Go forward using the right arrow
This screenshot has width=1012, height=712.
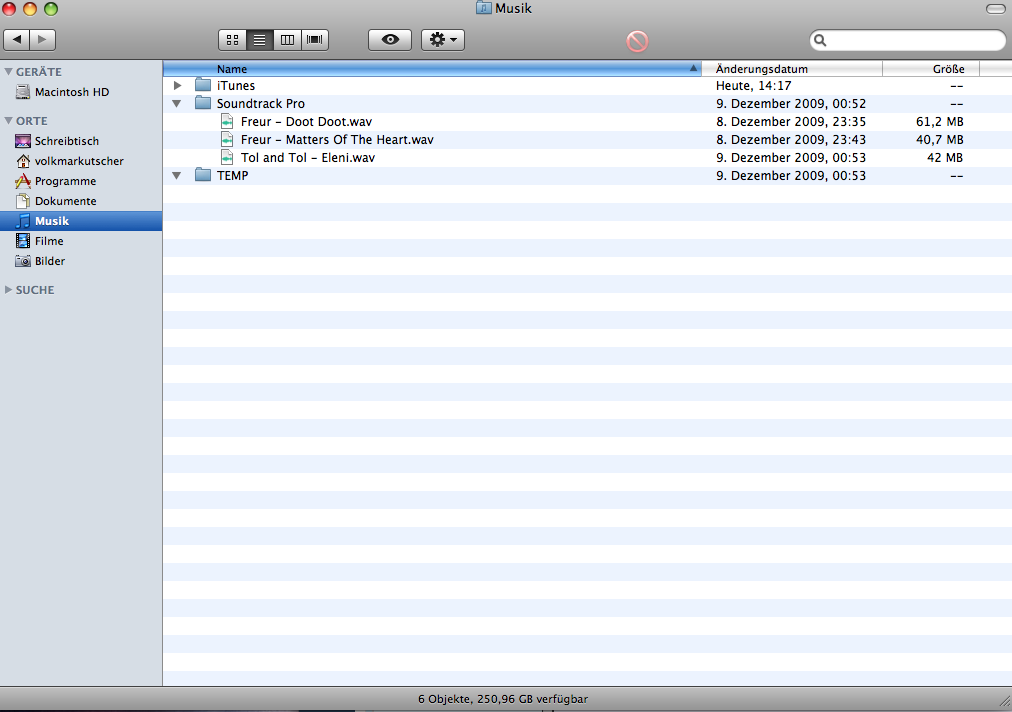pyautogui.click(x=42, y=40)
